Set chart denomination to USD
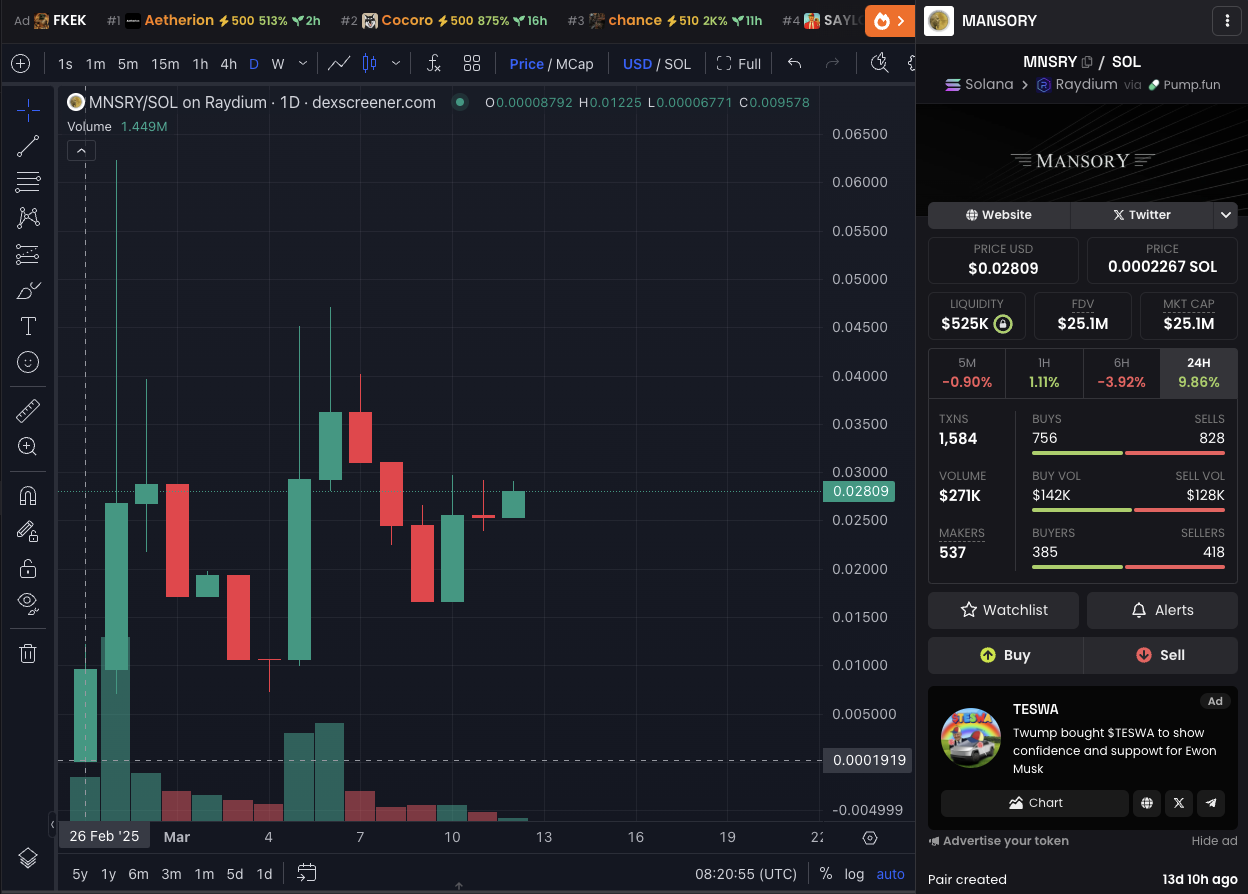 pyautogui.click(x=637, y=63)
